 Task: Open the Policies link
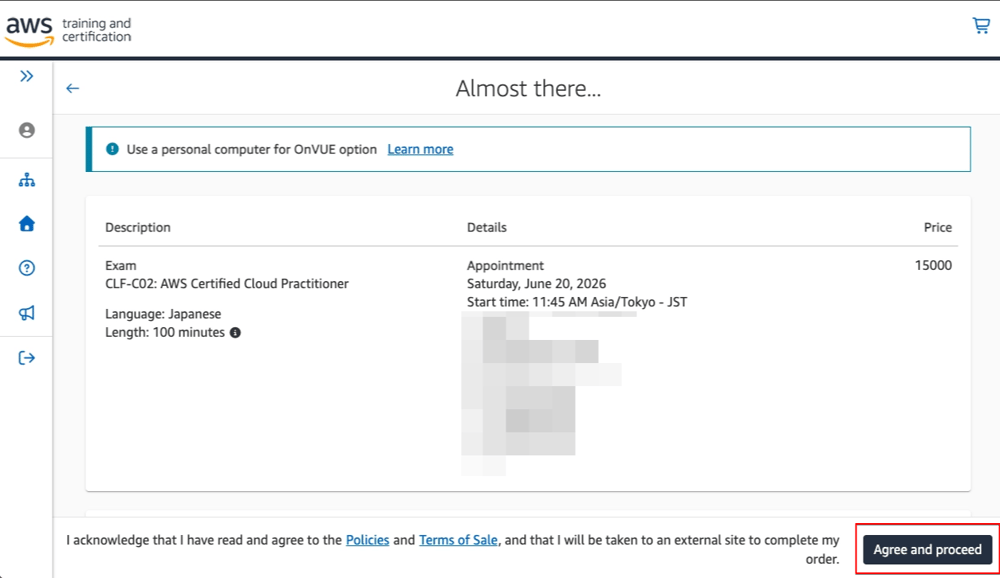point(367,540)
